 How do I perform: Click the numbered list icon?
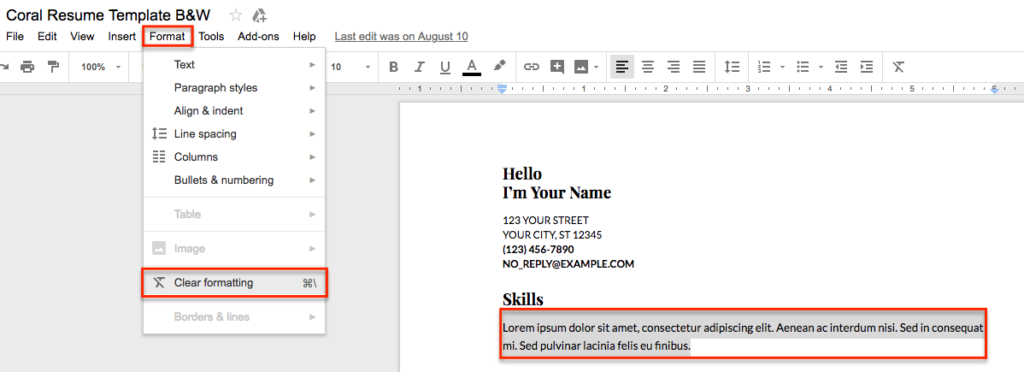[764, 67]
